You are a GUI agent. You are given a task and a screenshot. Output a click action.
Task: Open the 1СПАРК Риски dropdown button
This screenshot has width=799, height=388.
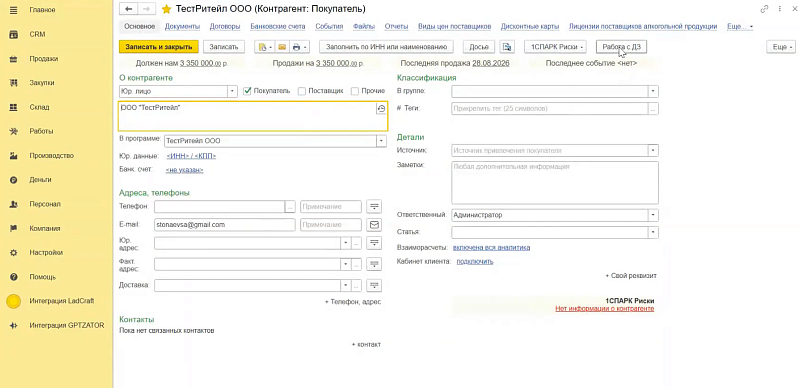(555, 47)
